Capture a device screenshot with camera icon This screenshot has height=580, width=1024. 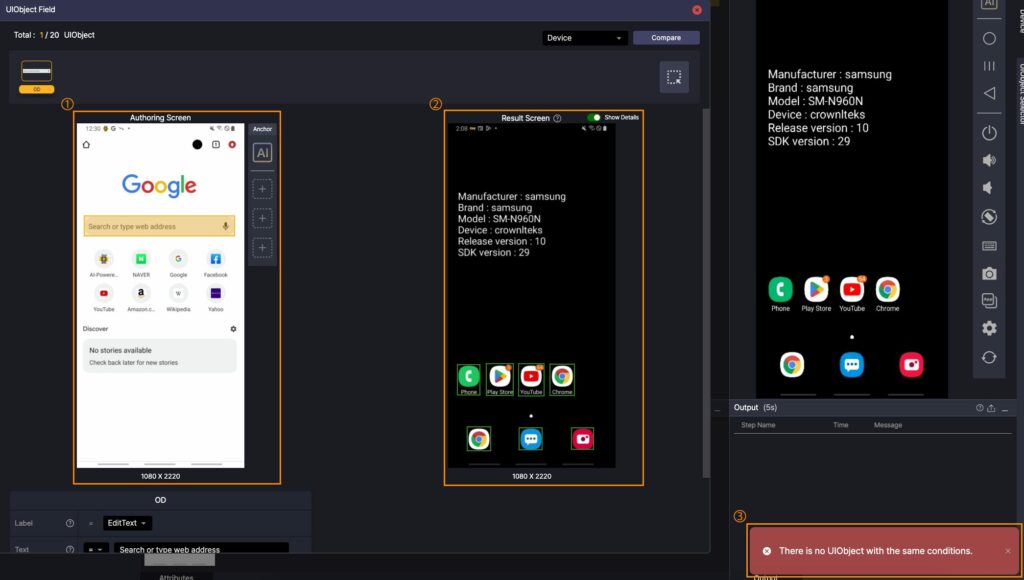[989, 274]
